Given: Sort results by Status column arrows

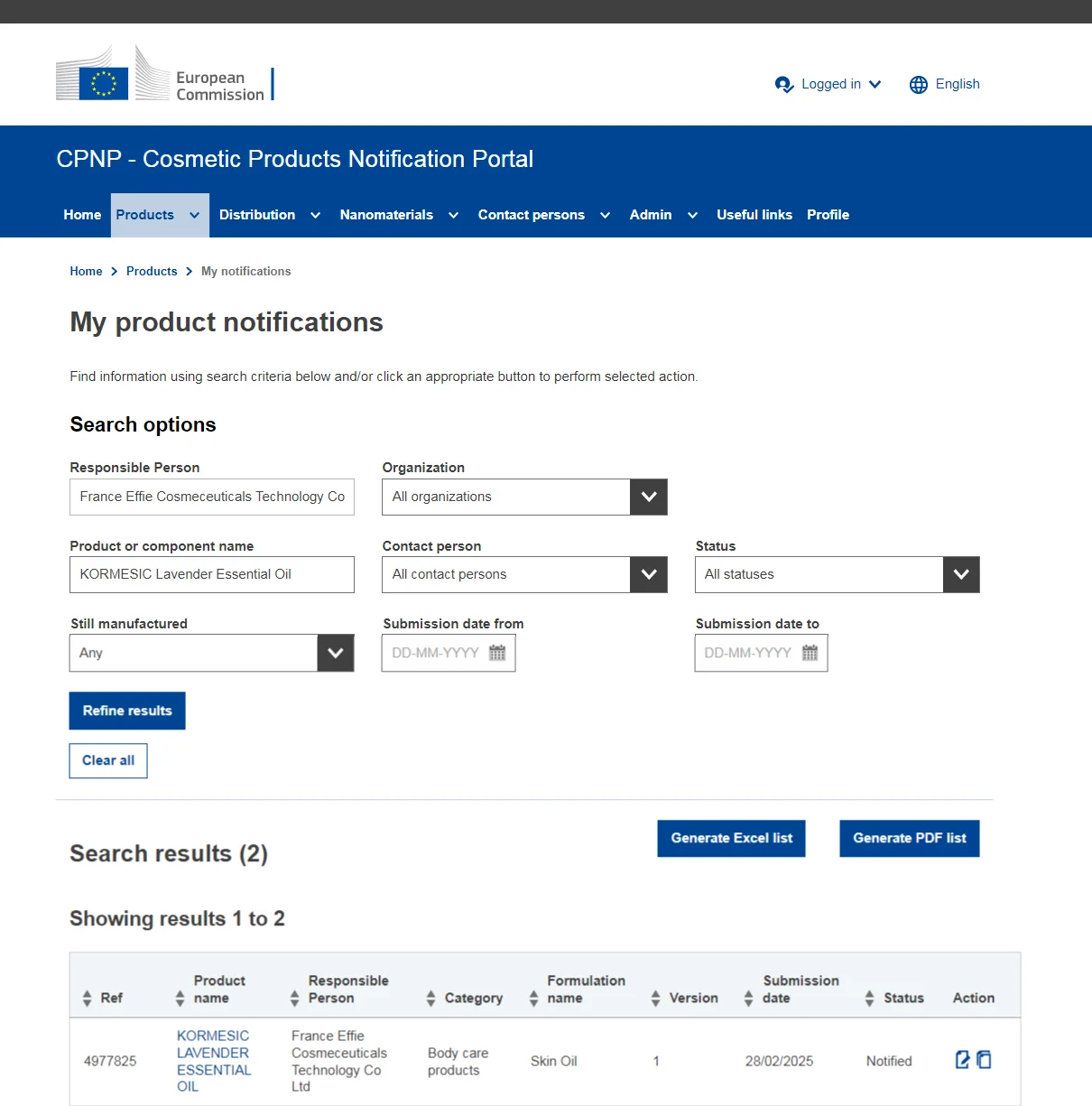Looking at the screenshot, I should click(x=869, y=998).
